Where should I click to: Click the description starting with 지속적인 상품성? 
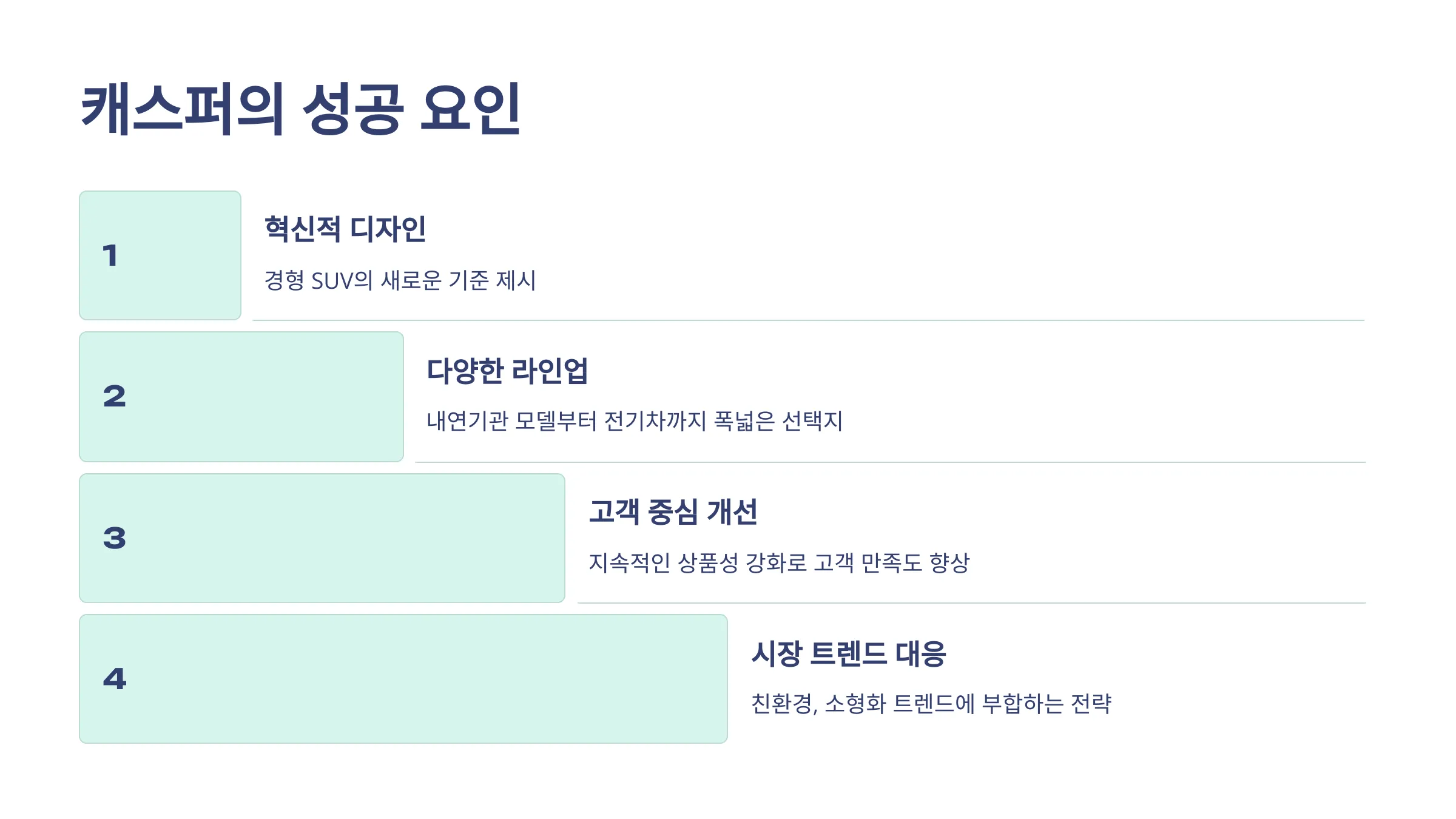pyautogui.click(x=780, y=562)
